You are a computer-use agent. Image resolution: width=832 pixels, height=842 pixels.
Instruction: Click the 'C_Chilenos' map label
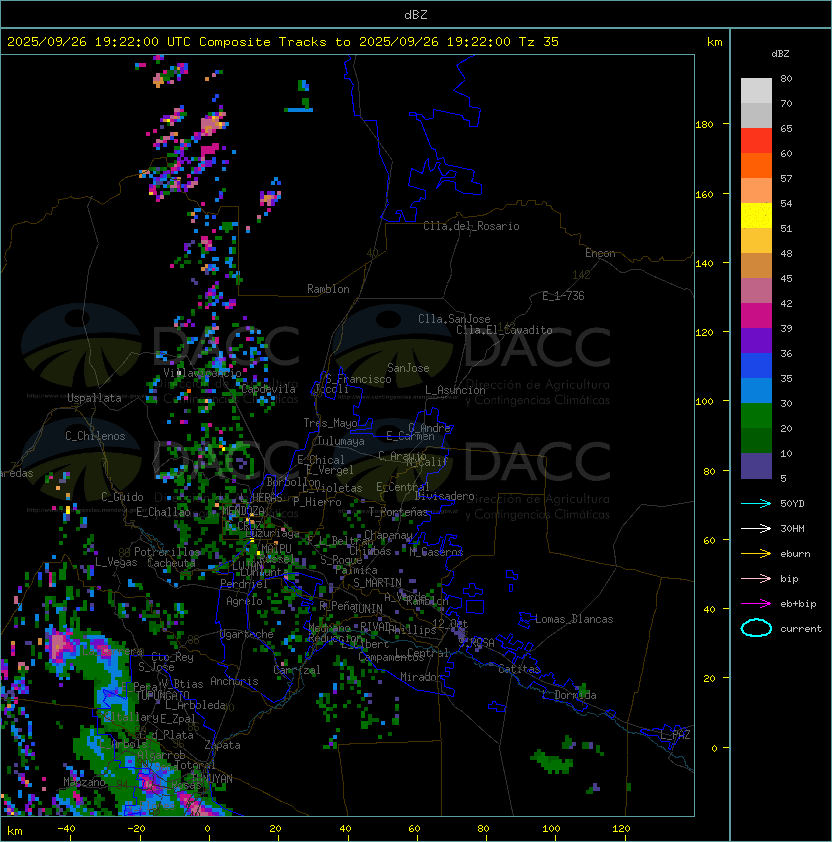95,436
